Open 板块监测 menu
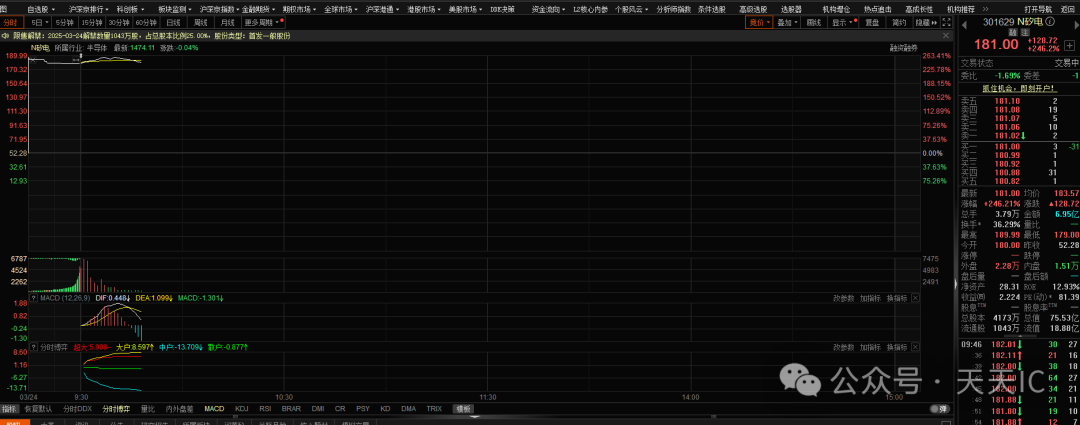This screenshot has width=1080, height=425. click(174, 10)
